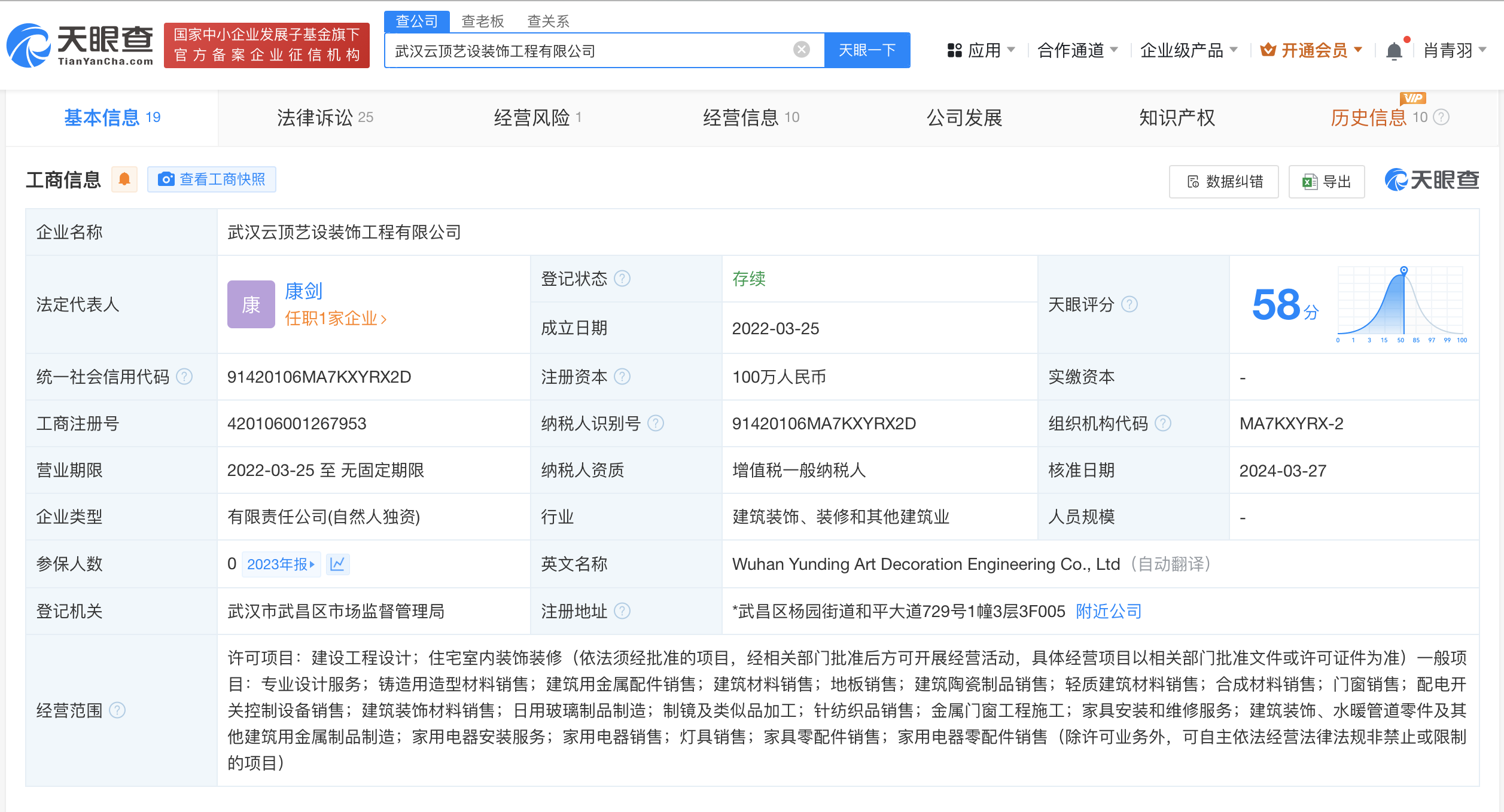Viewport: 1504px width, 812px height.
Task: Click the subscription bell beside 工商信息
Action: (x=125, y=179)
